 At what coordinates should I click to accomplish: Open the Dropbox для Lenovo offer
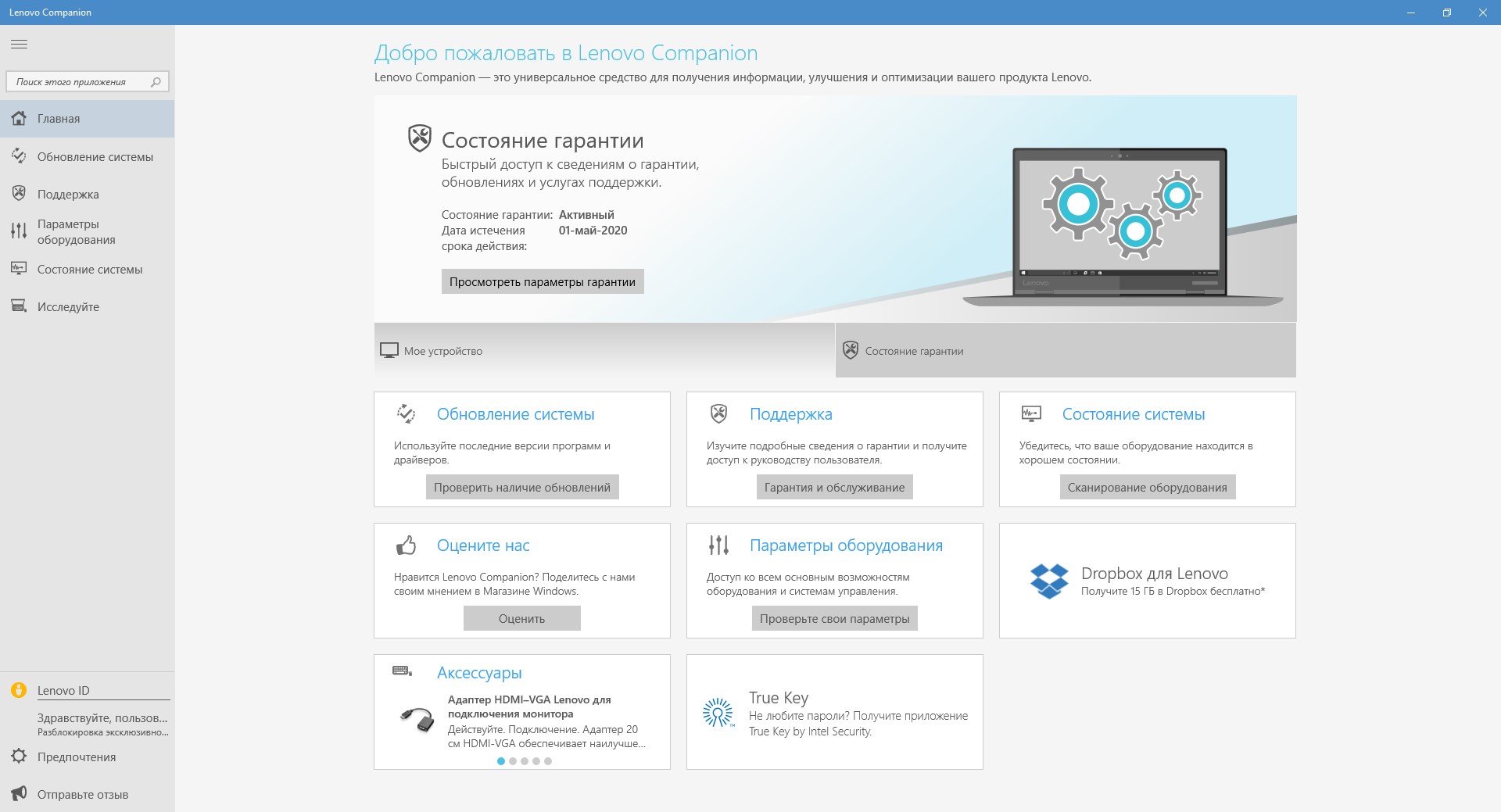pos(1148,581)
